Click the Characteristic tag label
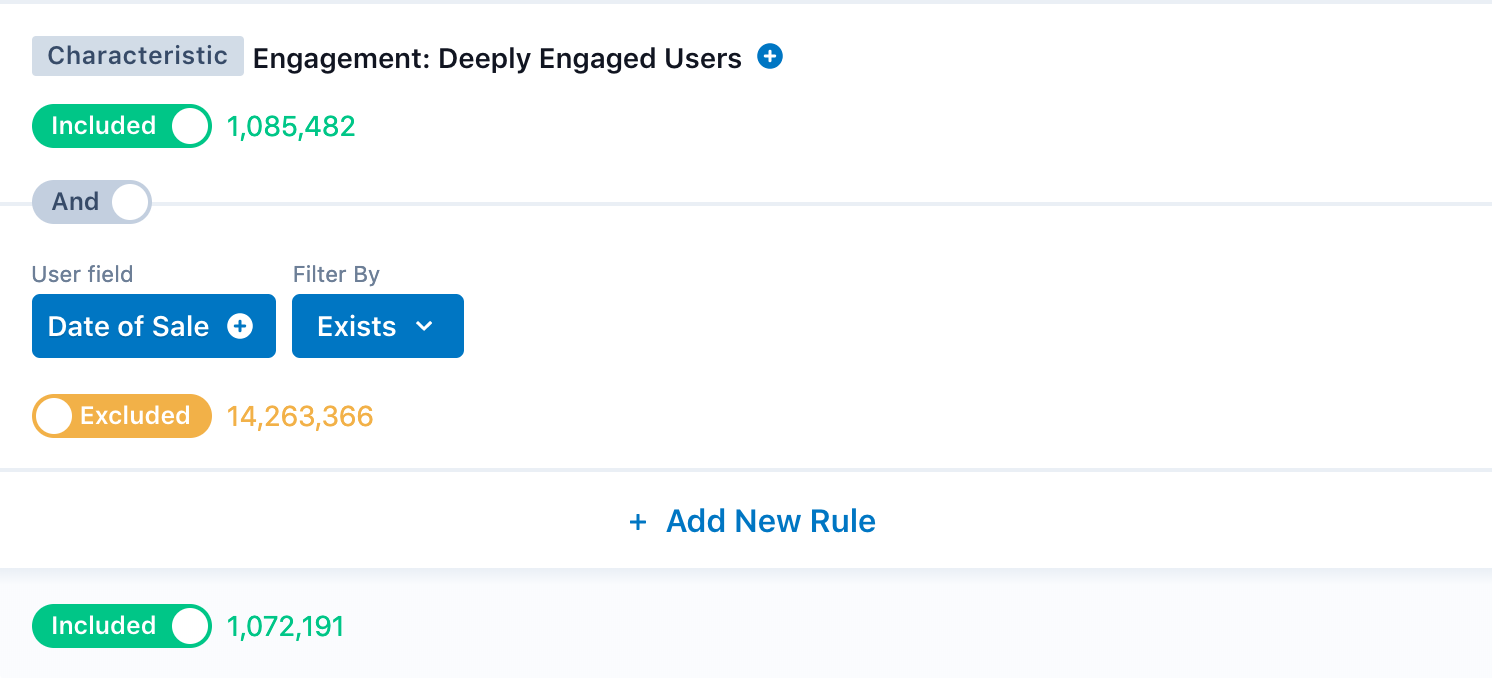 (x=138, y=56)
